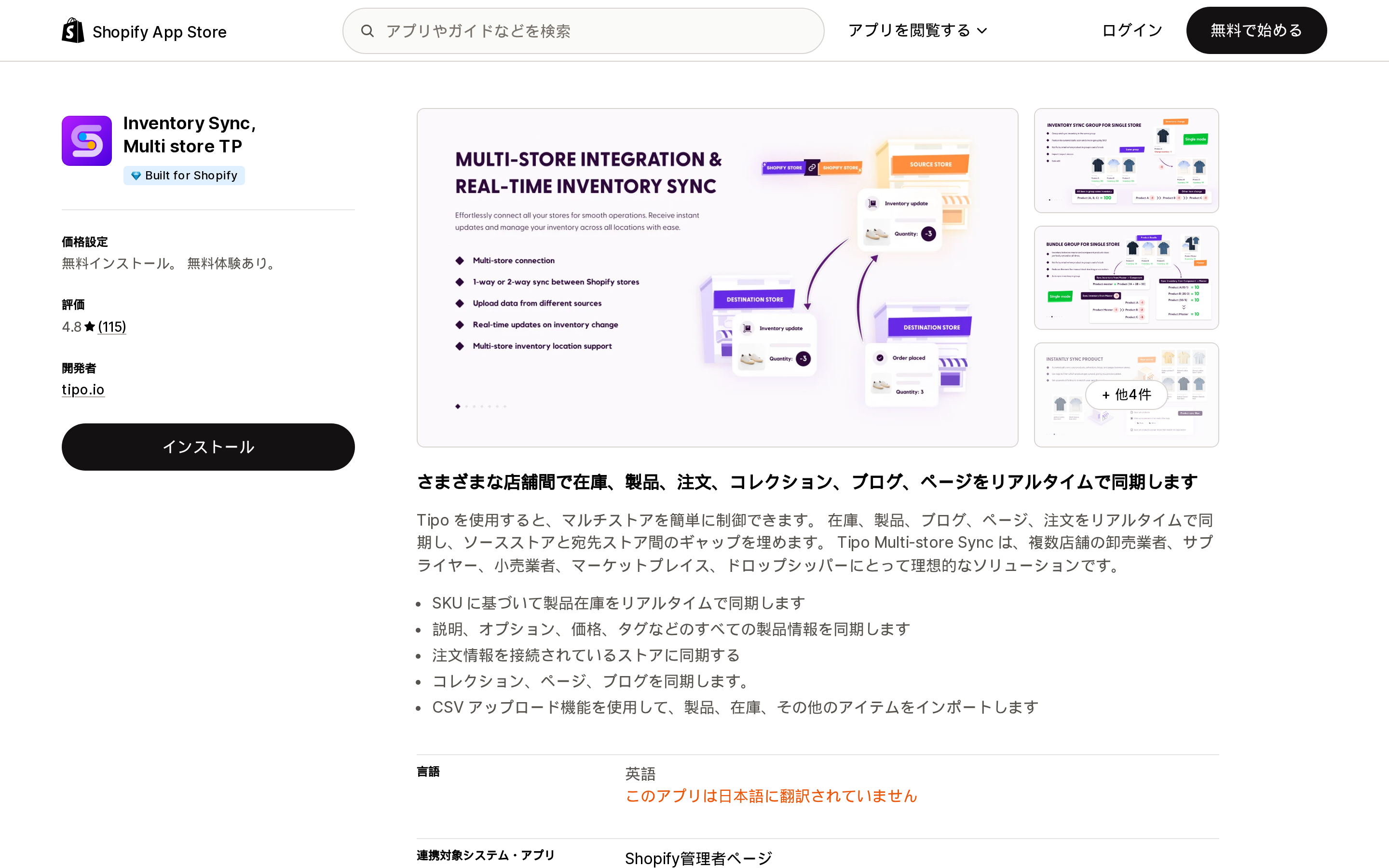Open developer tipo.io link
Viewport: 1389px width, 868px height.
(x=83, y=389)
